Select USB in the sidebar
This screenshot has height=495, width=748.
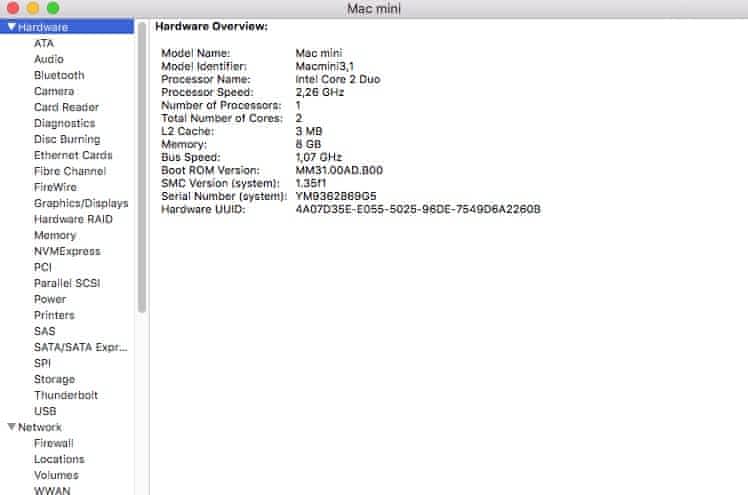tap(45, 411)
